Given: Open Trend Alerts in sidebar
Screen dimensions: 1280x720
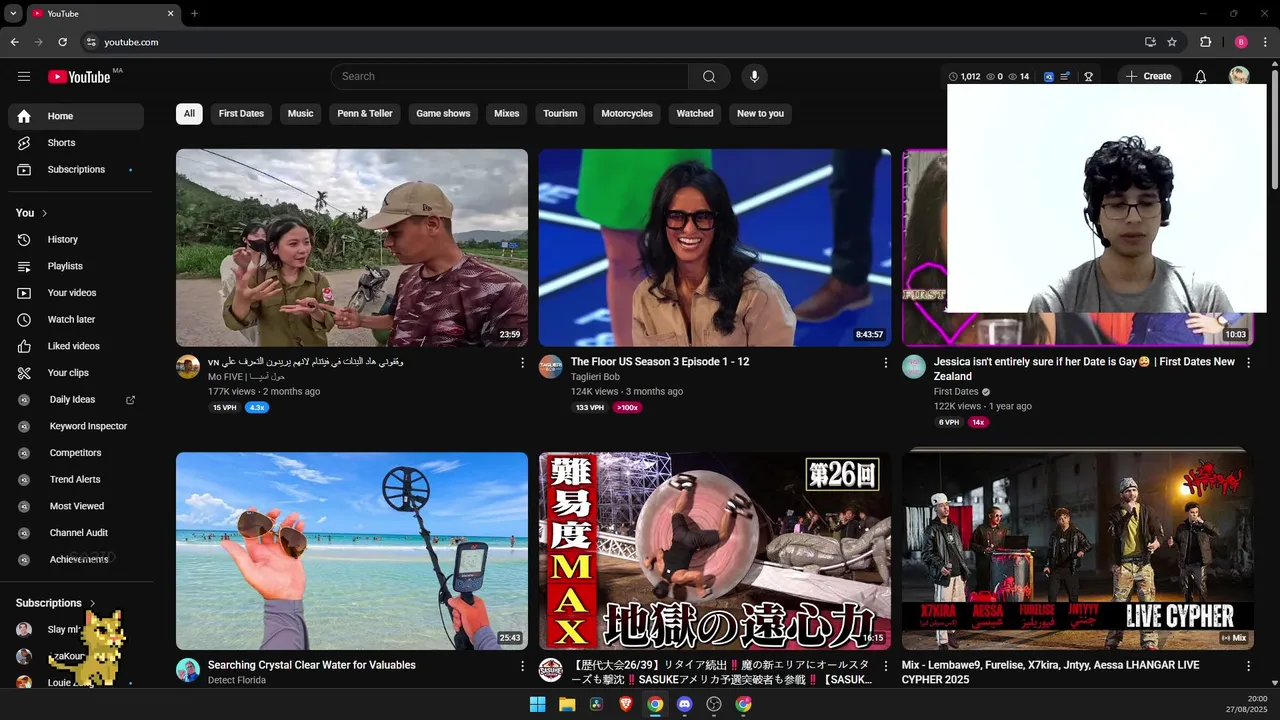Looking at the screenshot, I should [x=76, y=479].
